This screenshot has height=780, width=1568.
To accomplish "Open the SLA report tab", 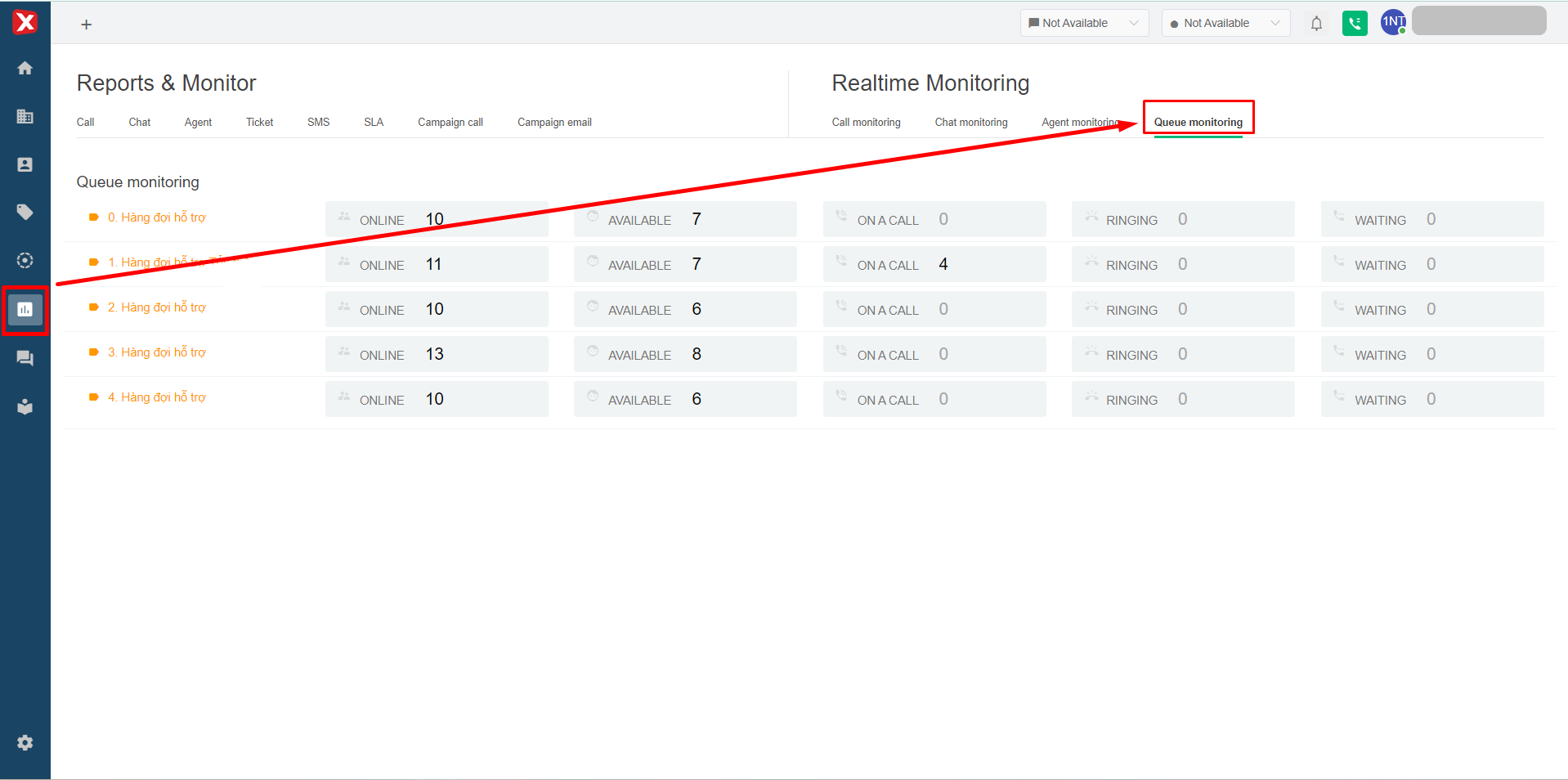I will [x=374, y=122].
